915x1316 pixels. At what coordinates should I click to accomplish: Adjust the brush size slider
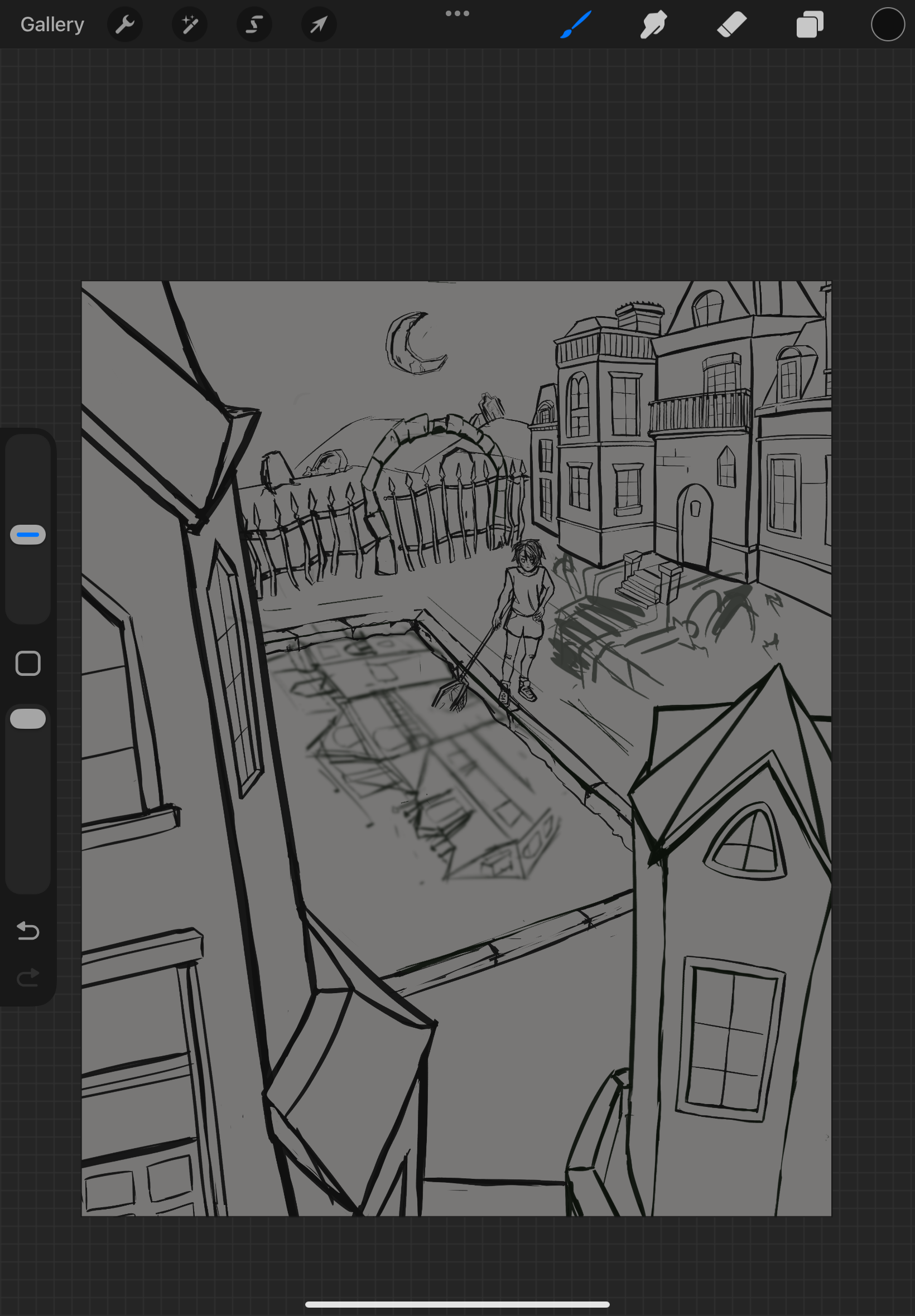(x=27, y=534)
